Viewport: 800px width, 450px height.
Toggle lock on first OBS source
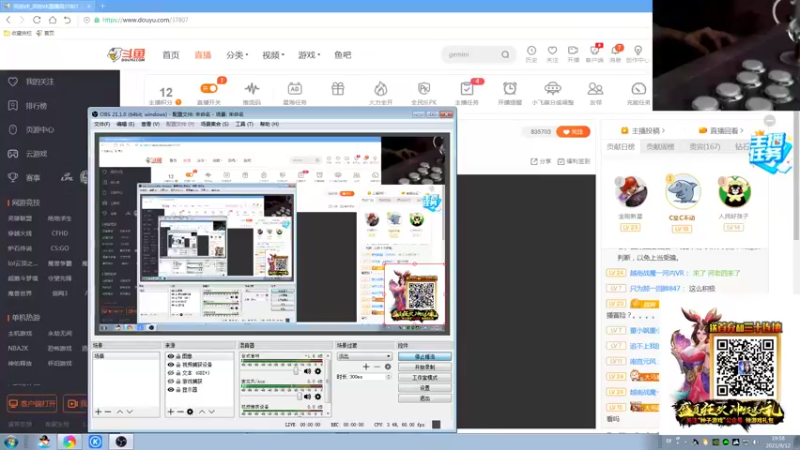point(178,356)
